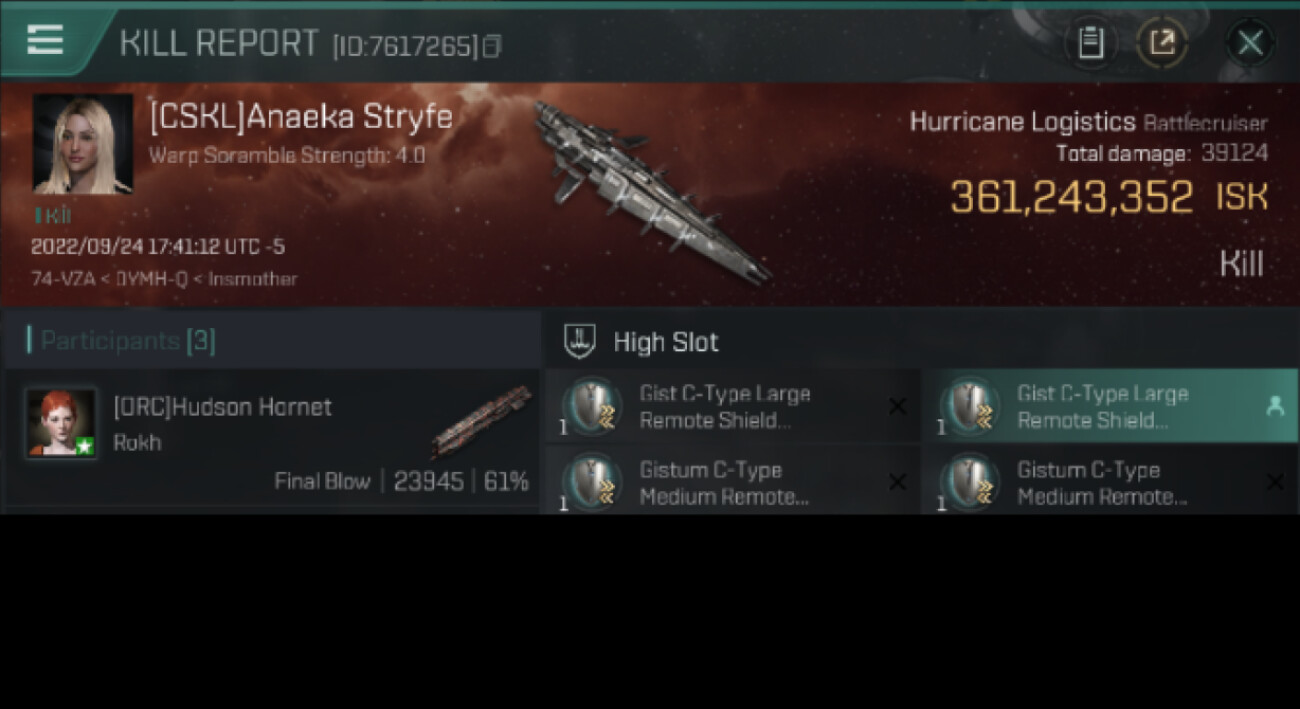View Anaeka Stryfe's character portrait
1300x709 pixels.
[x=83, y=144]
